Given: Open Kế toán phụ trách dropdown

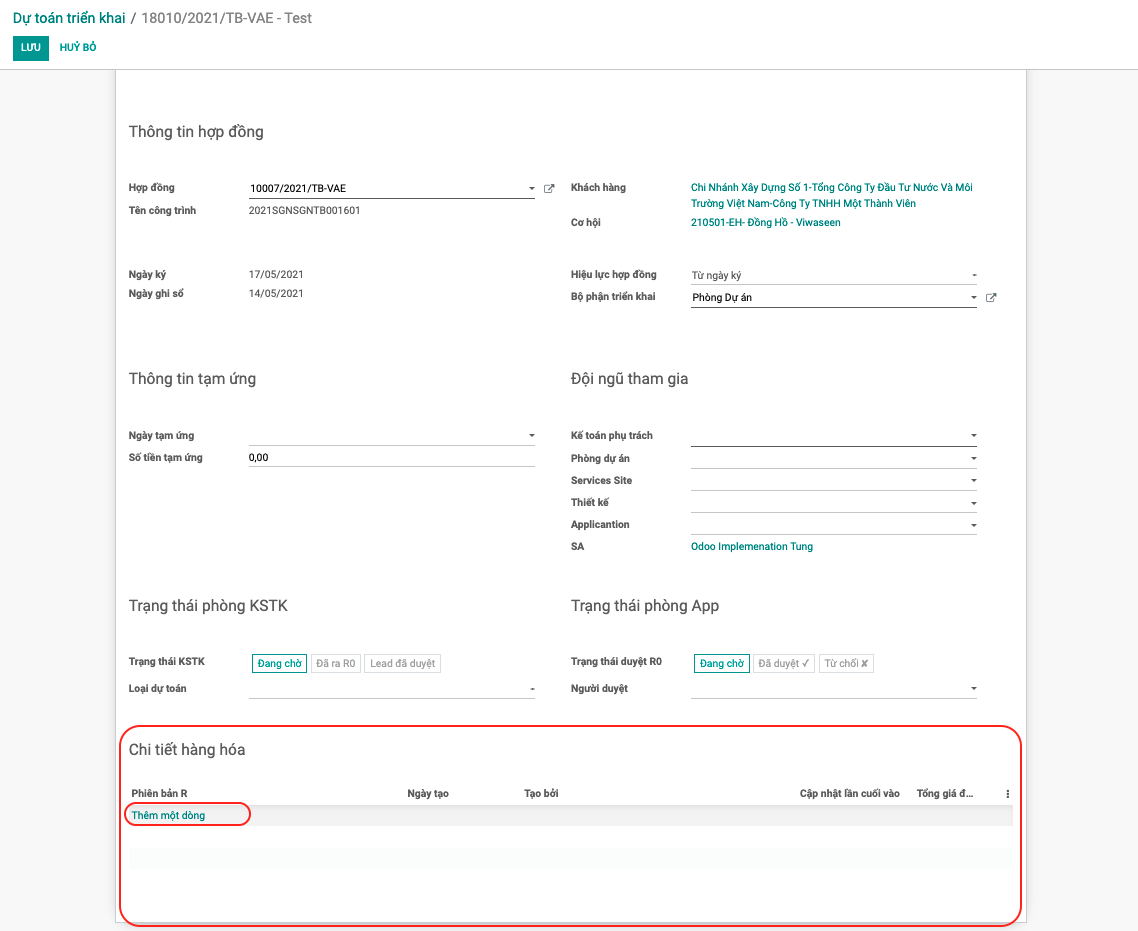Looking at the screenshot, I should click(973, 436).
